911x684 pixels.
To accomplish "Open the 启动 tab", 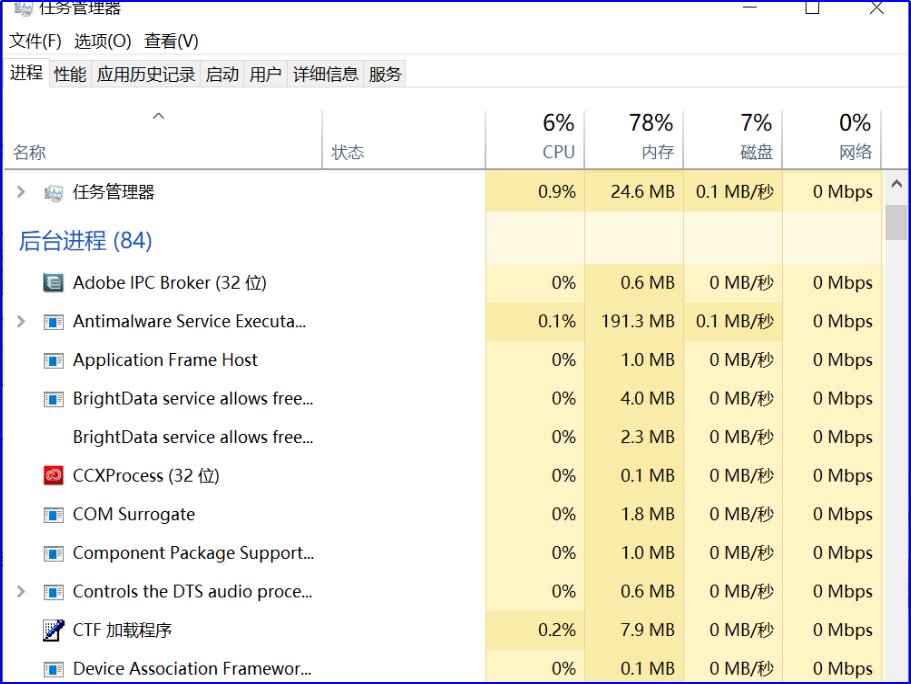I will click(x=222, y=74).
